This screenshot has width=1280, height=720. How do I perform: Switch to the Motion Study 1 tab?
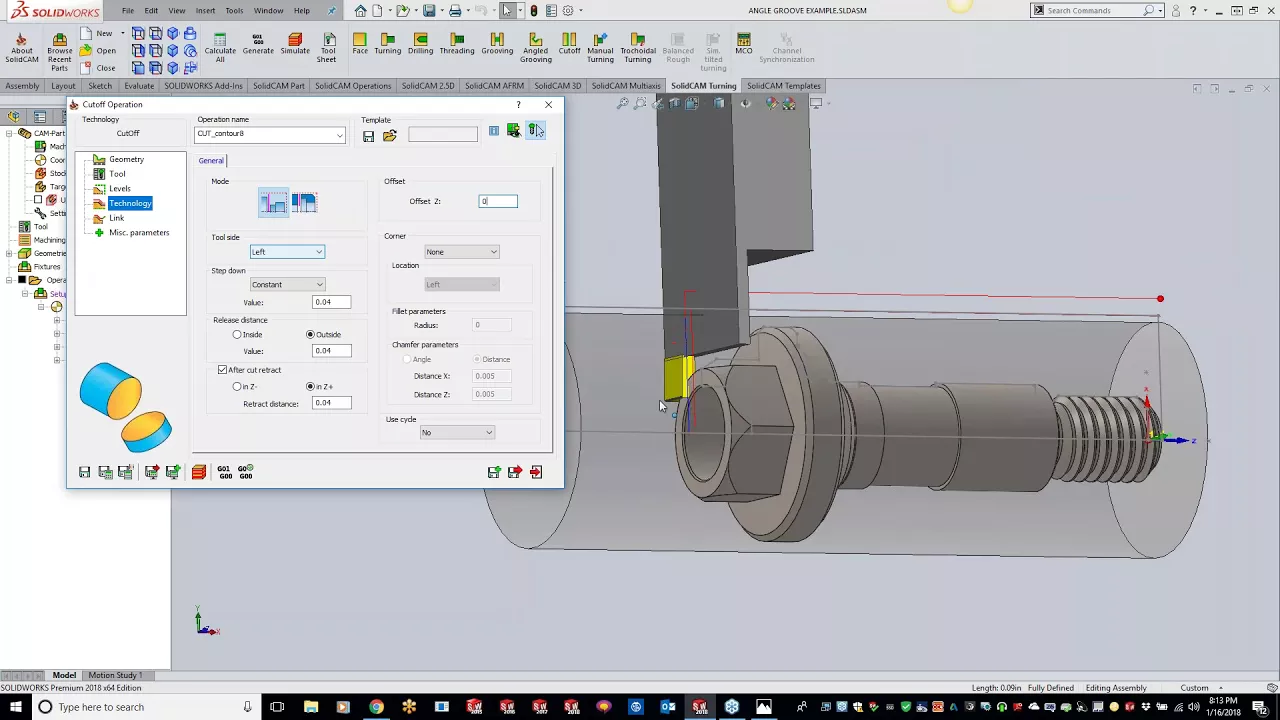115,675
